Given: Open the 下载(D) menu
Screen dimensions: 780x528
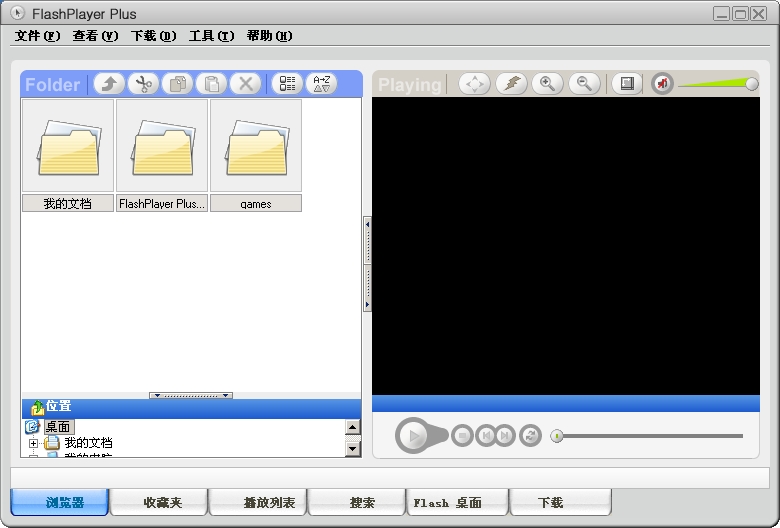Looking at the screenshot, I should point(154,36).
